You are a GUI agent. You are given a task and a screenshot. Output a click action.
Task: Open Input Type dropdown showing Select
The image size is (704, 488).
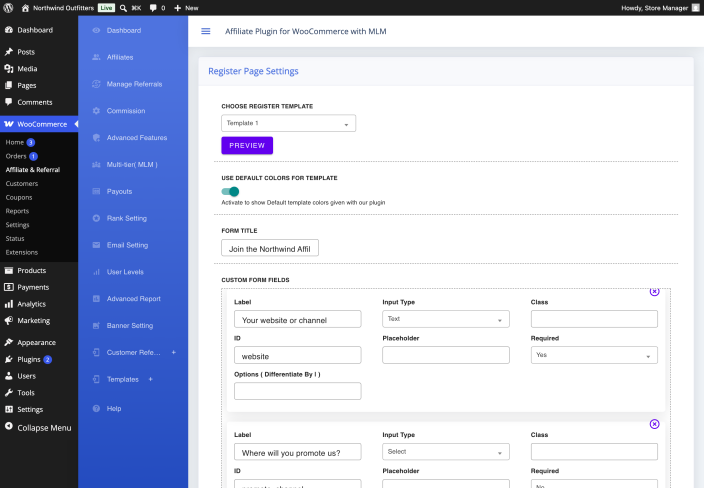[446, 452]
